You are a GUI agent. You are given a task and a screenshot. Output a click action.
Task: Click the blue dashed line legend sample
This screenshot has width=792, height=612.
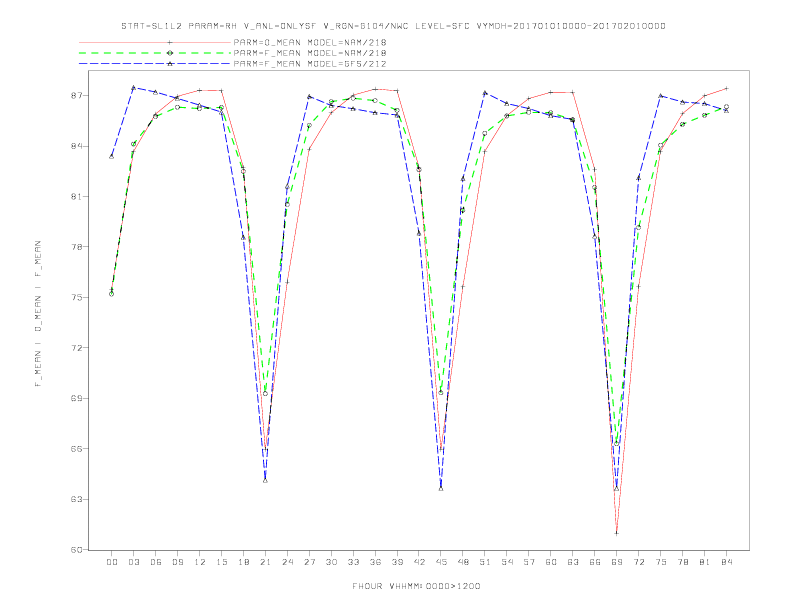pos(155,64)
